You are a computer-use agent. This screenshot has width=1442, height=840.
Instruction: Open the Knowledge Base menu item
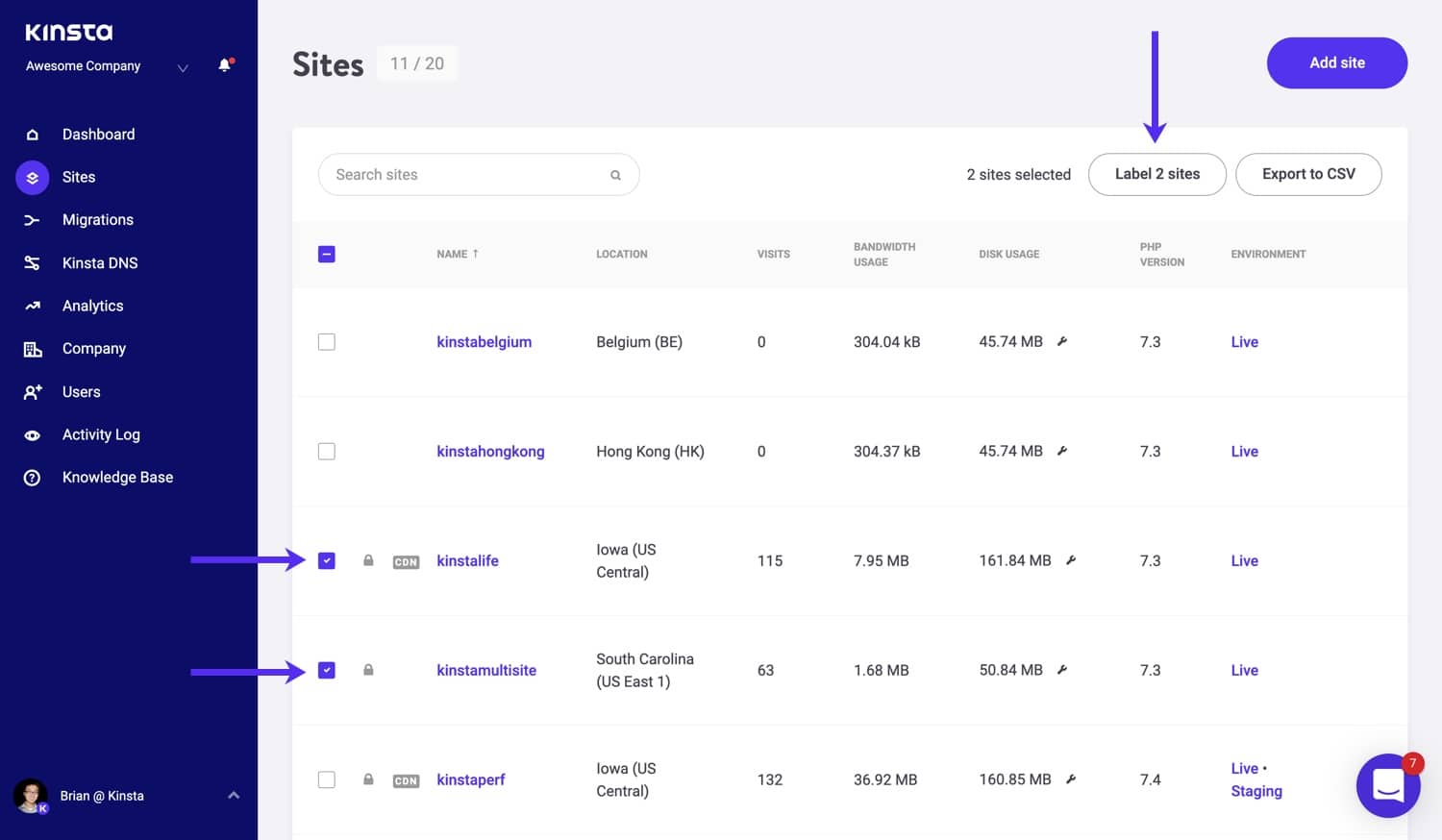[117, 477]
